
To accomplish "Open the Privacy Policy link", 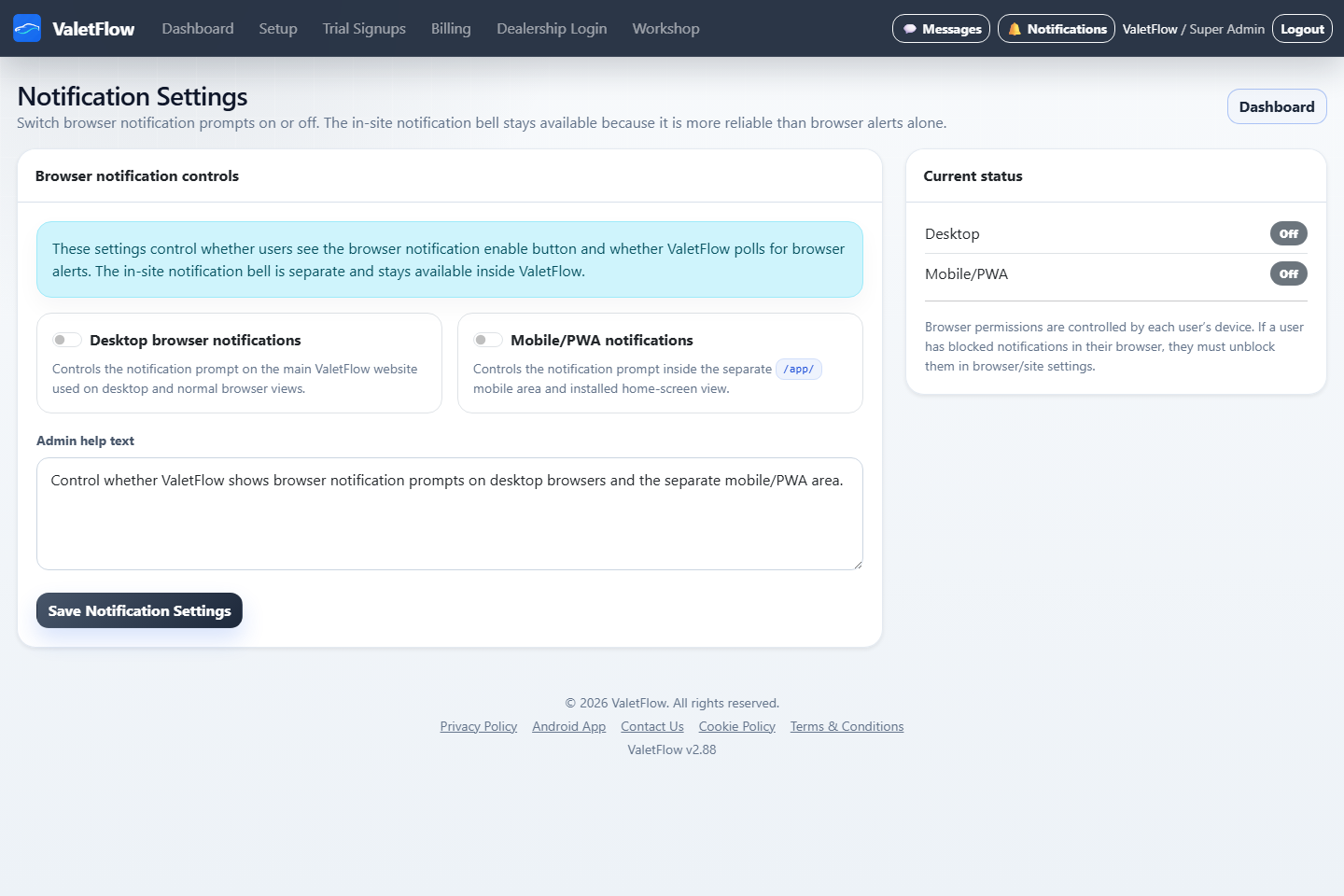I will 479,726.
